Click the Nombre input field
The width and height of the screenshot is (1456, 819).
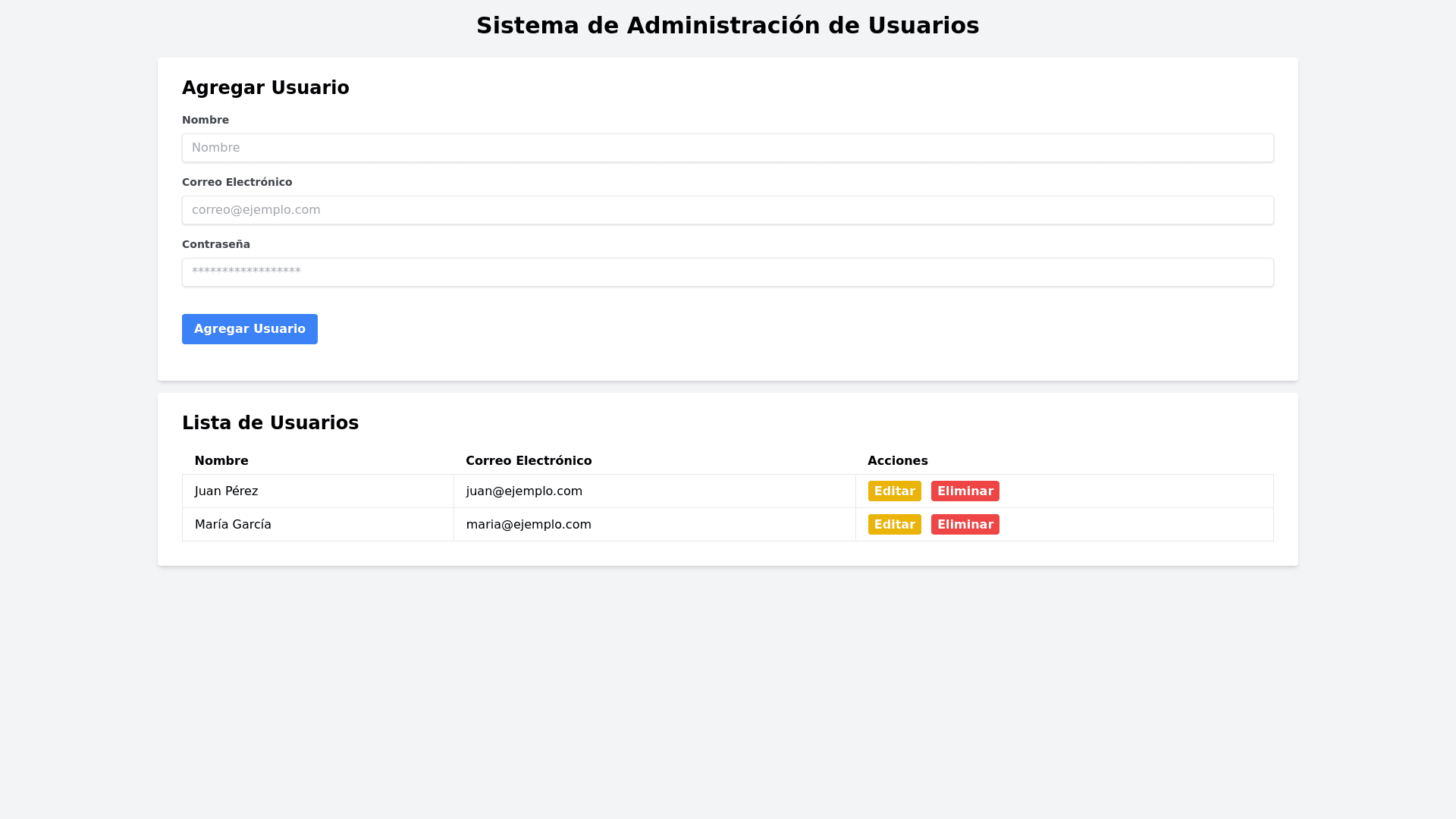click(x=727, y=148)
